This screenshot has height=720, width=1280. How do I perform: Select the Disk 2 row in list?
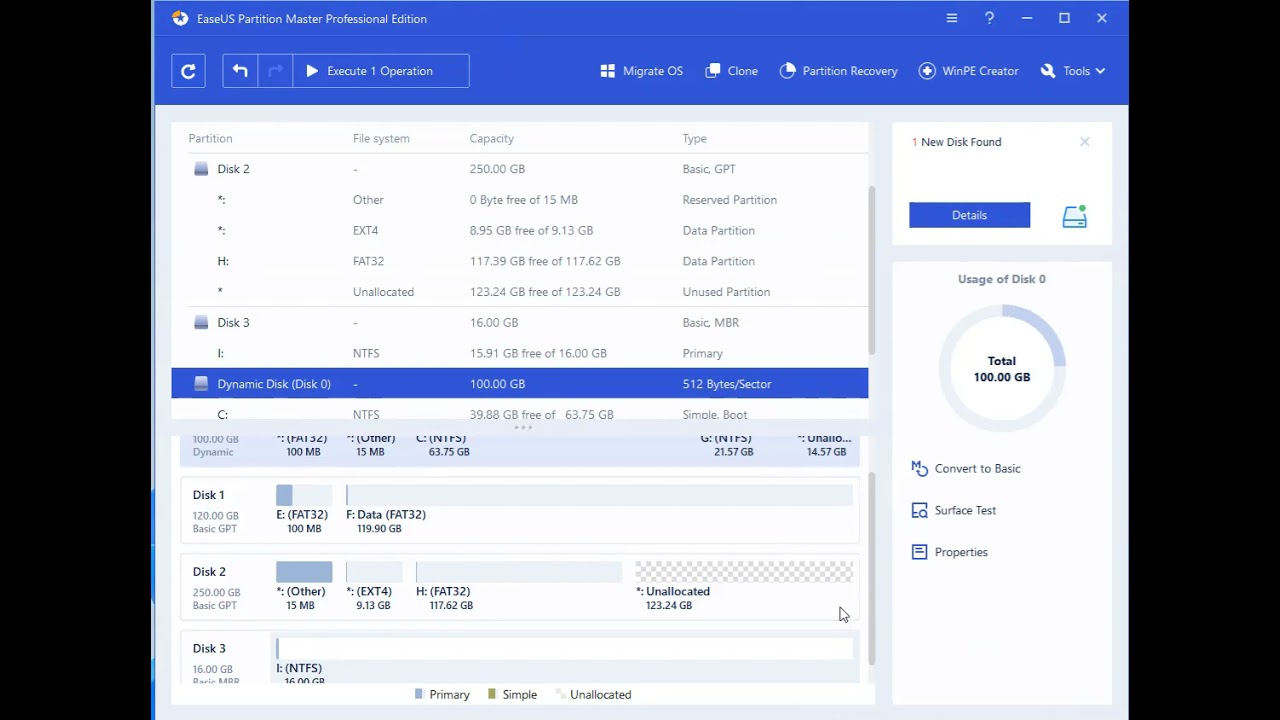pyautogui.click(x=519, y=169)
